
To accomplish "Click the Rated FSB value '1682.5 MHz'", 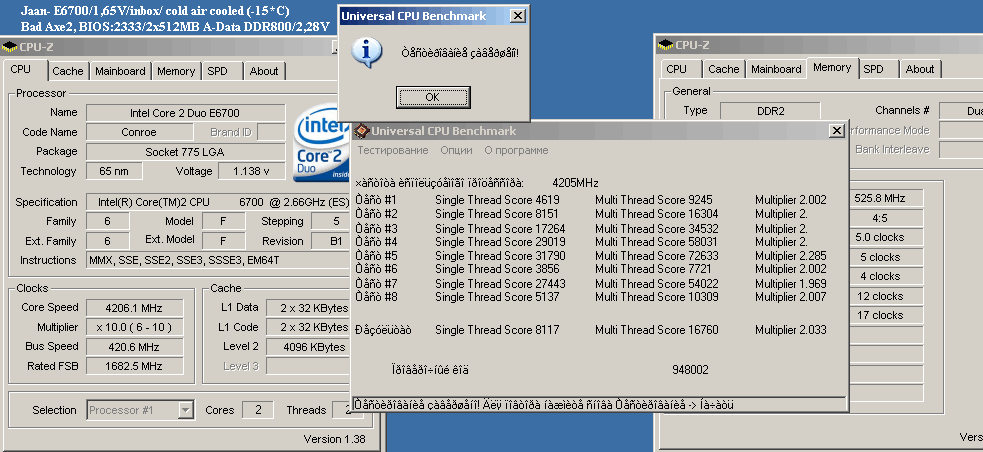I will (x=135, y=366).
